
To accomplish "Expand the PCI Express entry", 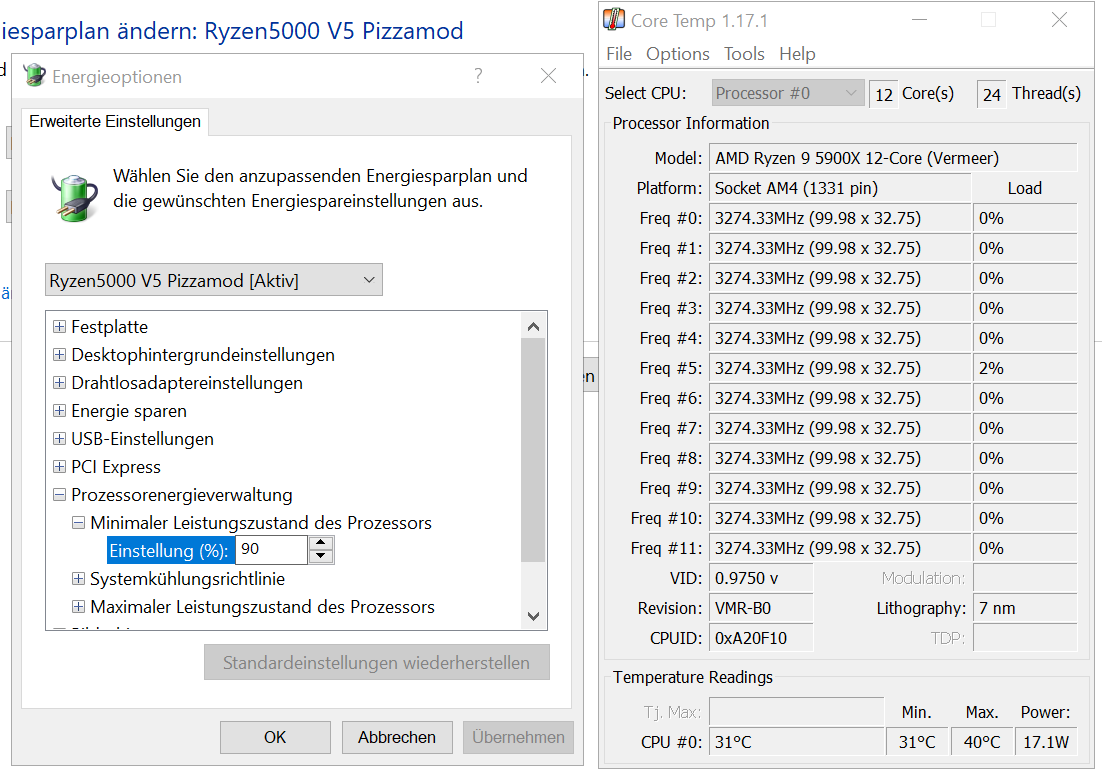I will tap(58, 466).
